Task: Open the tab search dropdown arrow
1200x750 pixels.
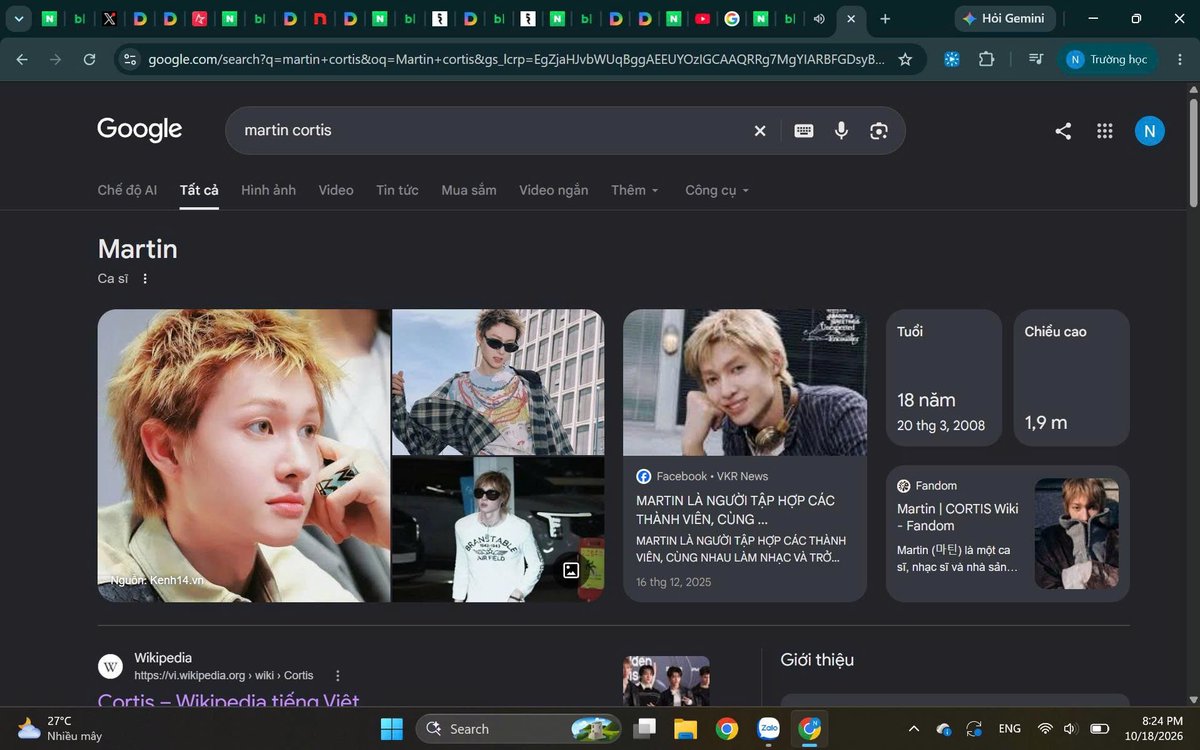Action: coord(18,18)
